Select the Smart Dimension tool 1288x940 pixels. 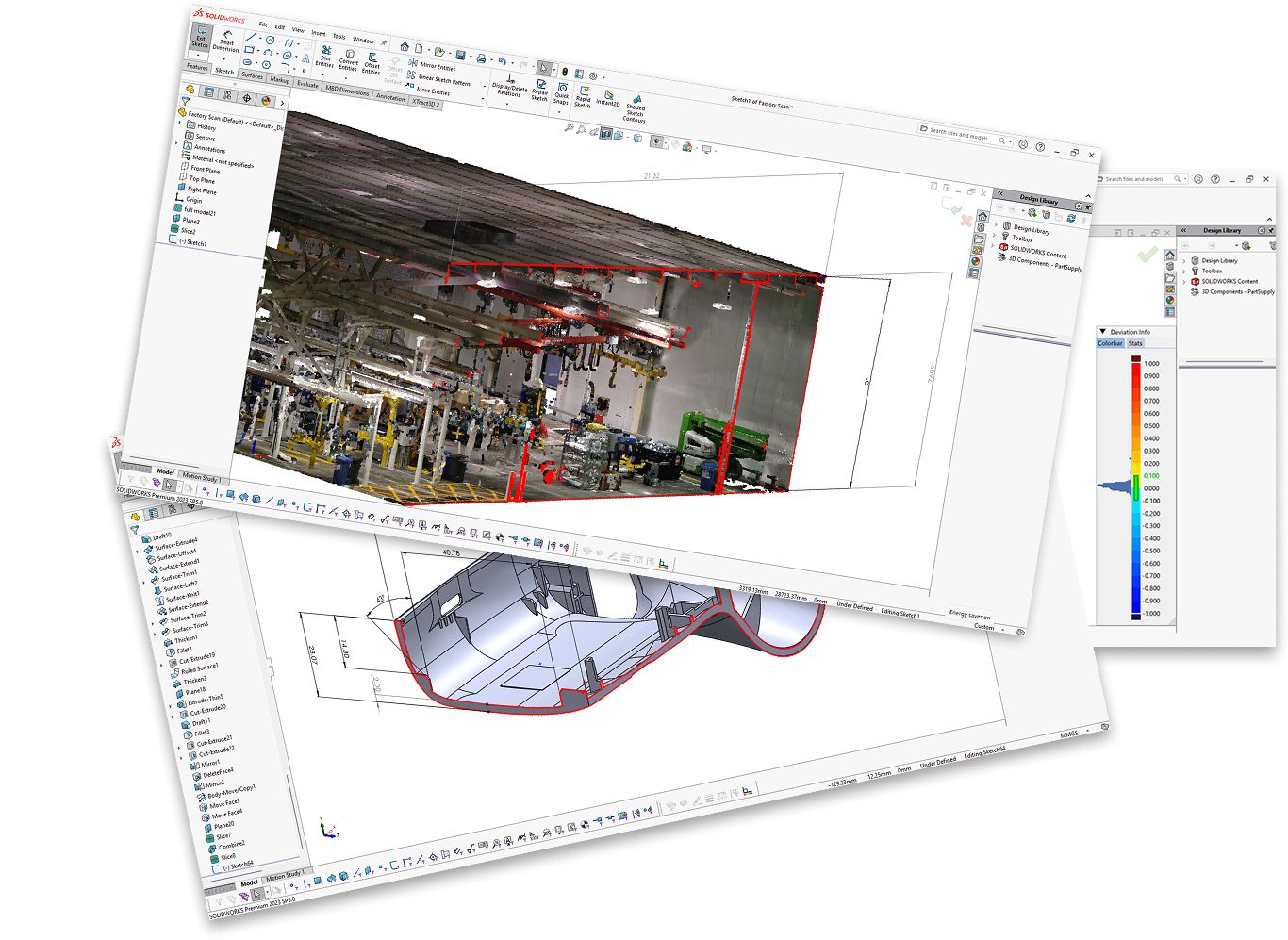pyautogui.click(x=226, y=41)
